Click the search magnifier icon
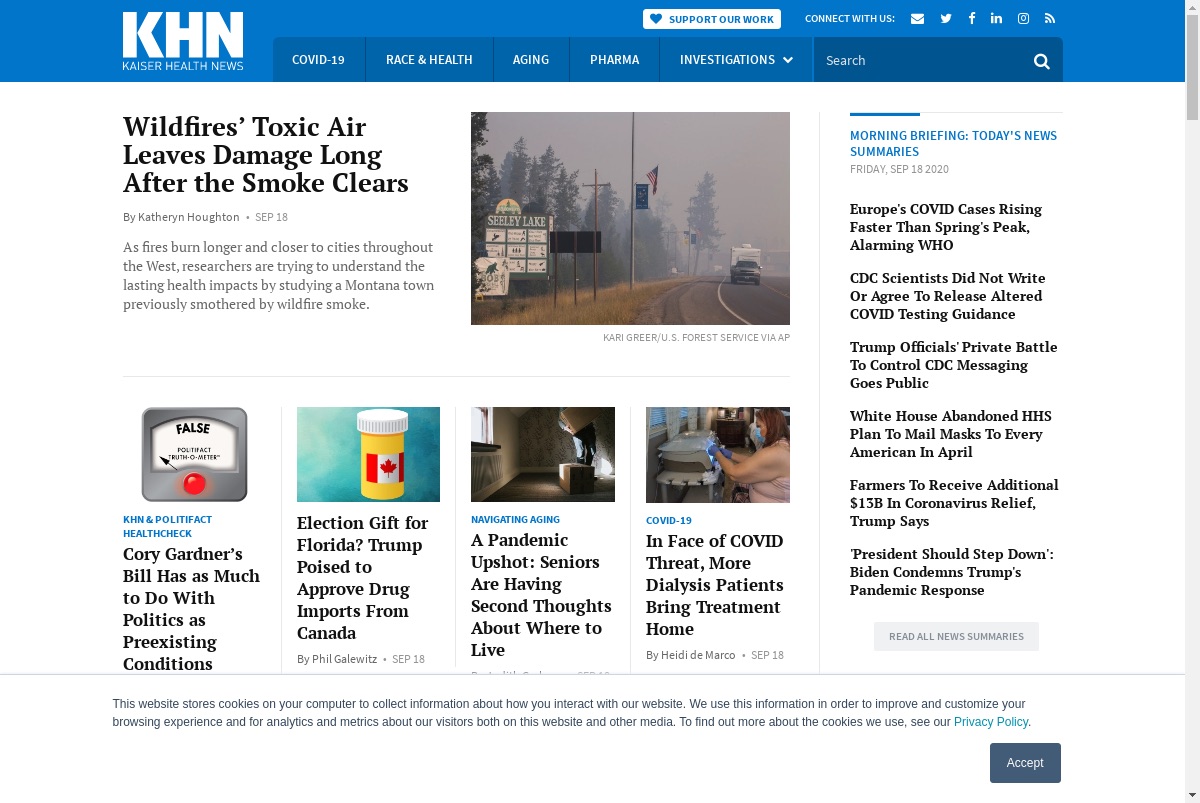 pyautogui.click(x=1042, y=61)
